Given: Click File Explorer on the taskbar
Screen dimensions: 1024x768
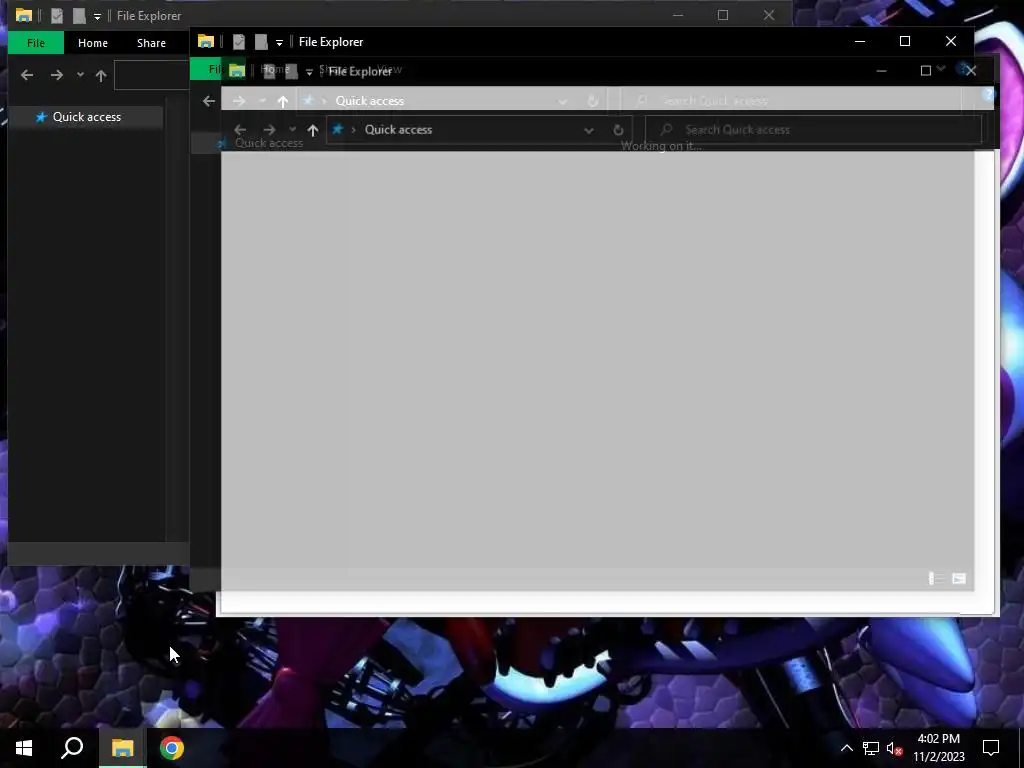Looking at the screenshot, I should click(x=122, y=748).
